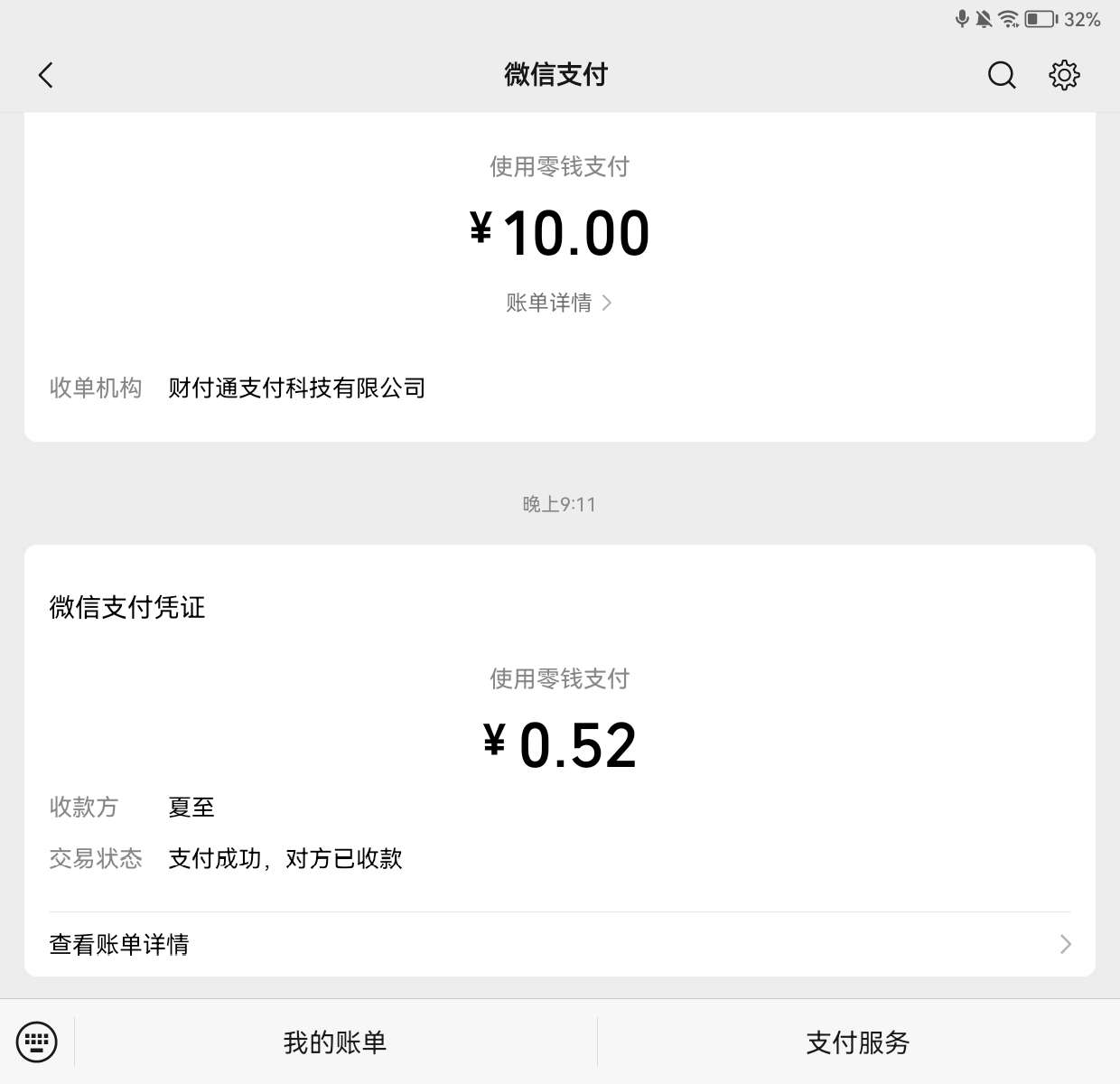1120x1084 pixels.
Task: Switch to keyboard input icon
Action: click(x=37, y=1042)
